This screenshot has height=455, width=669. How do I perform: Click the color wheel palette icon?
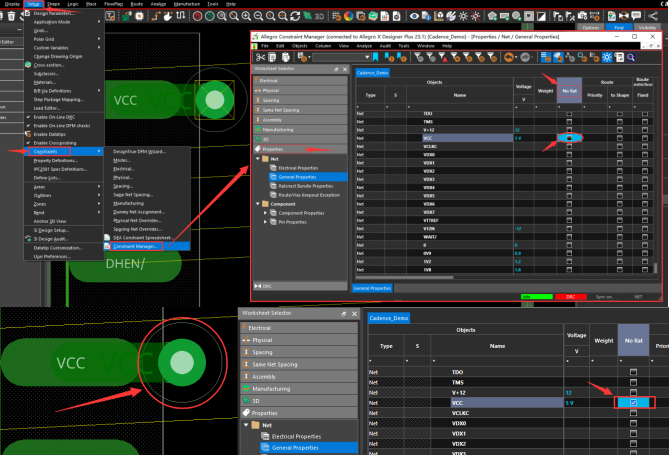click(349, 16)
